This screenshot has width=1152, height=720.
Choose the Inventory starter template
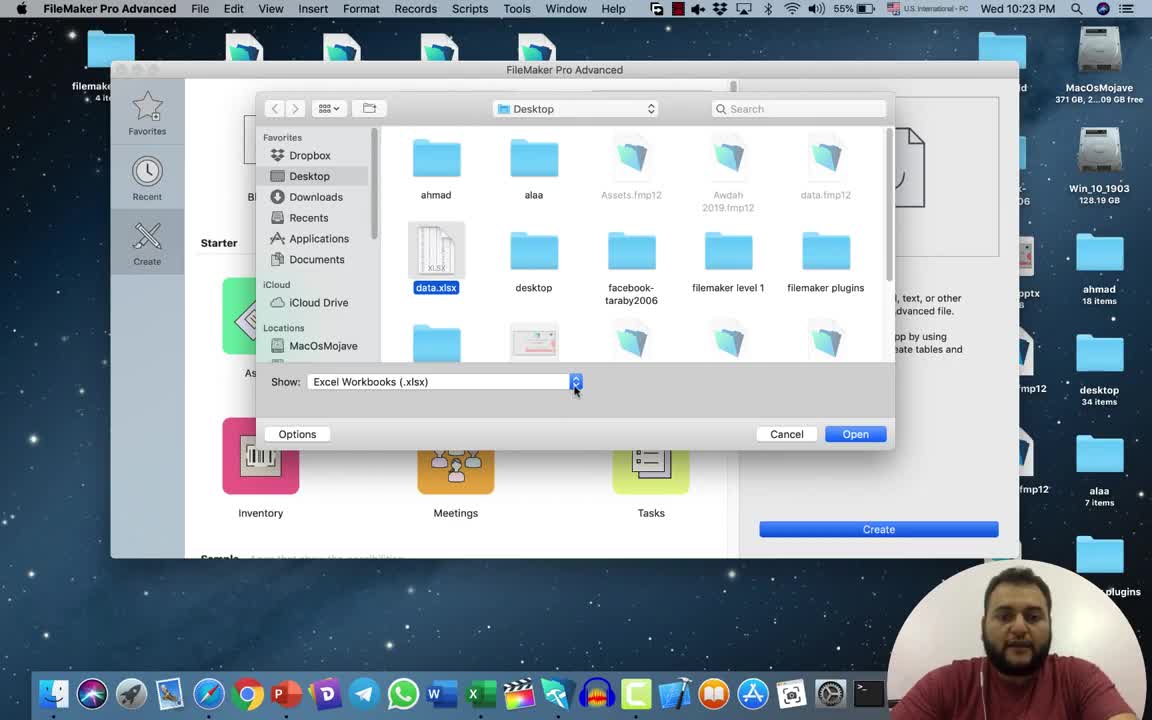[x=261, y=456]
